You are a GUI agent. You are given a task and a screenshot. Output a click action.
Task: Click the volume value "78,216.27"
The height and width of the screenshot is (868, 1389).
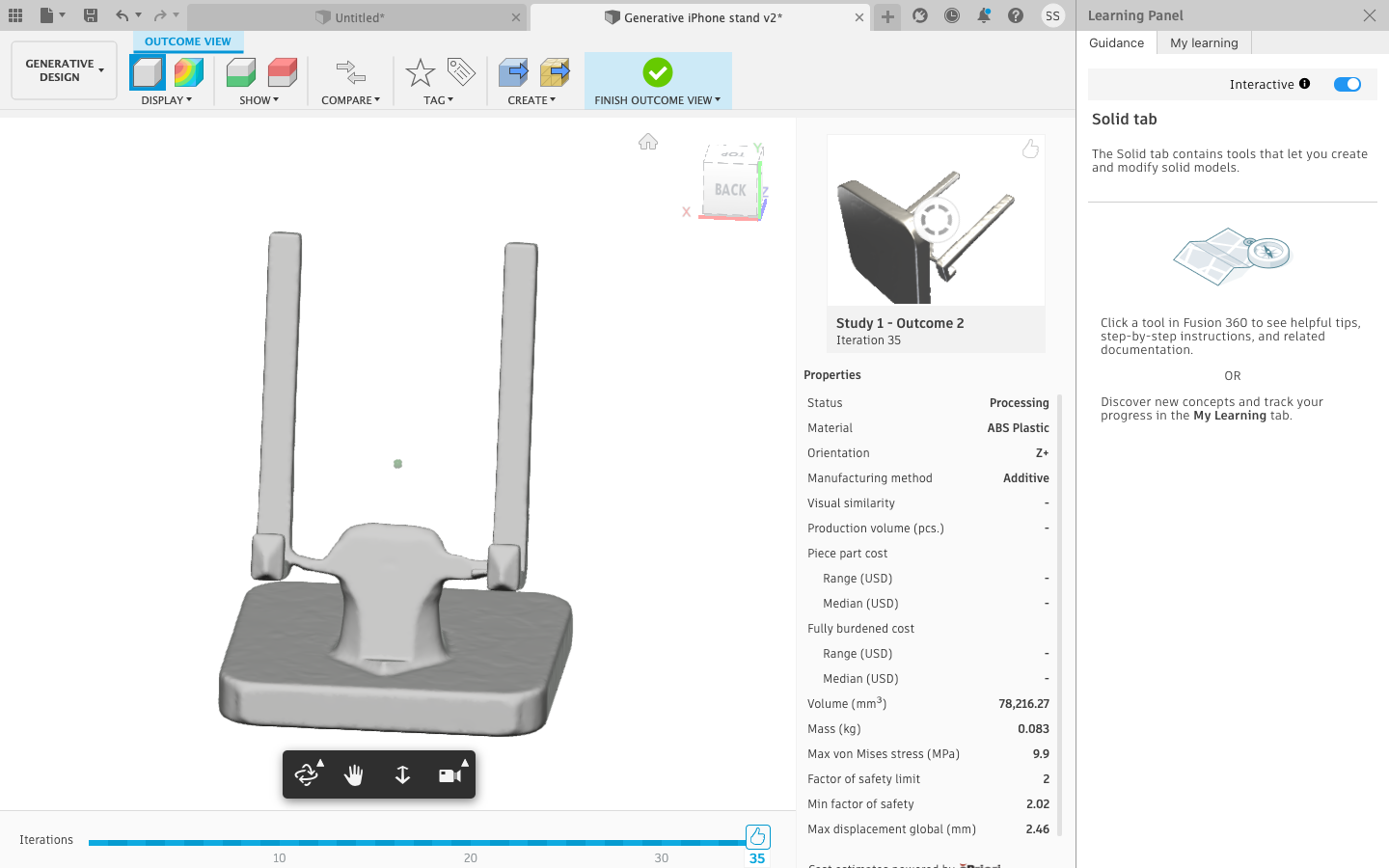(x=1023, y=704)
